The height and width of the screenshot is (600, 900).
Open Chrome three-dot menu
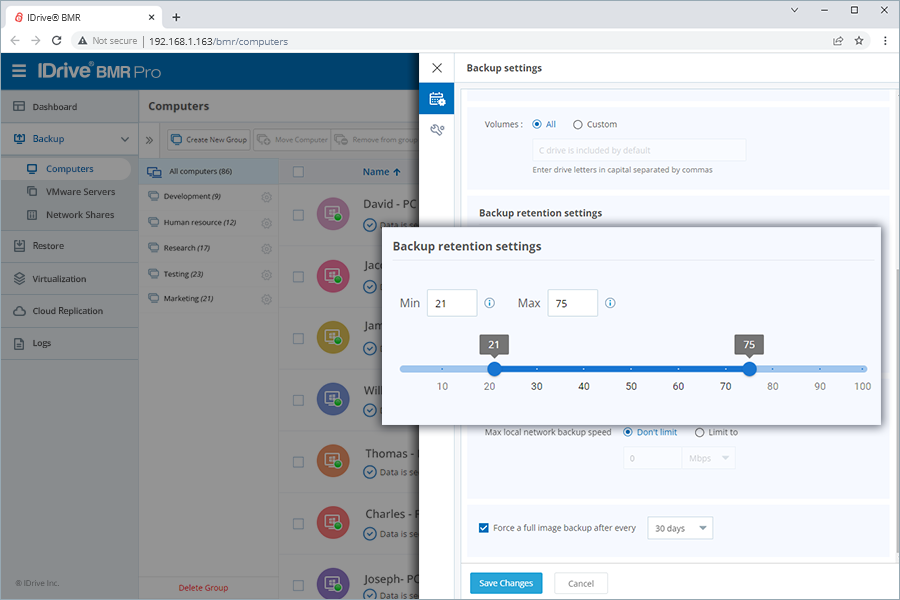(885, 41)
